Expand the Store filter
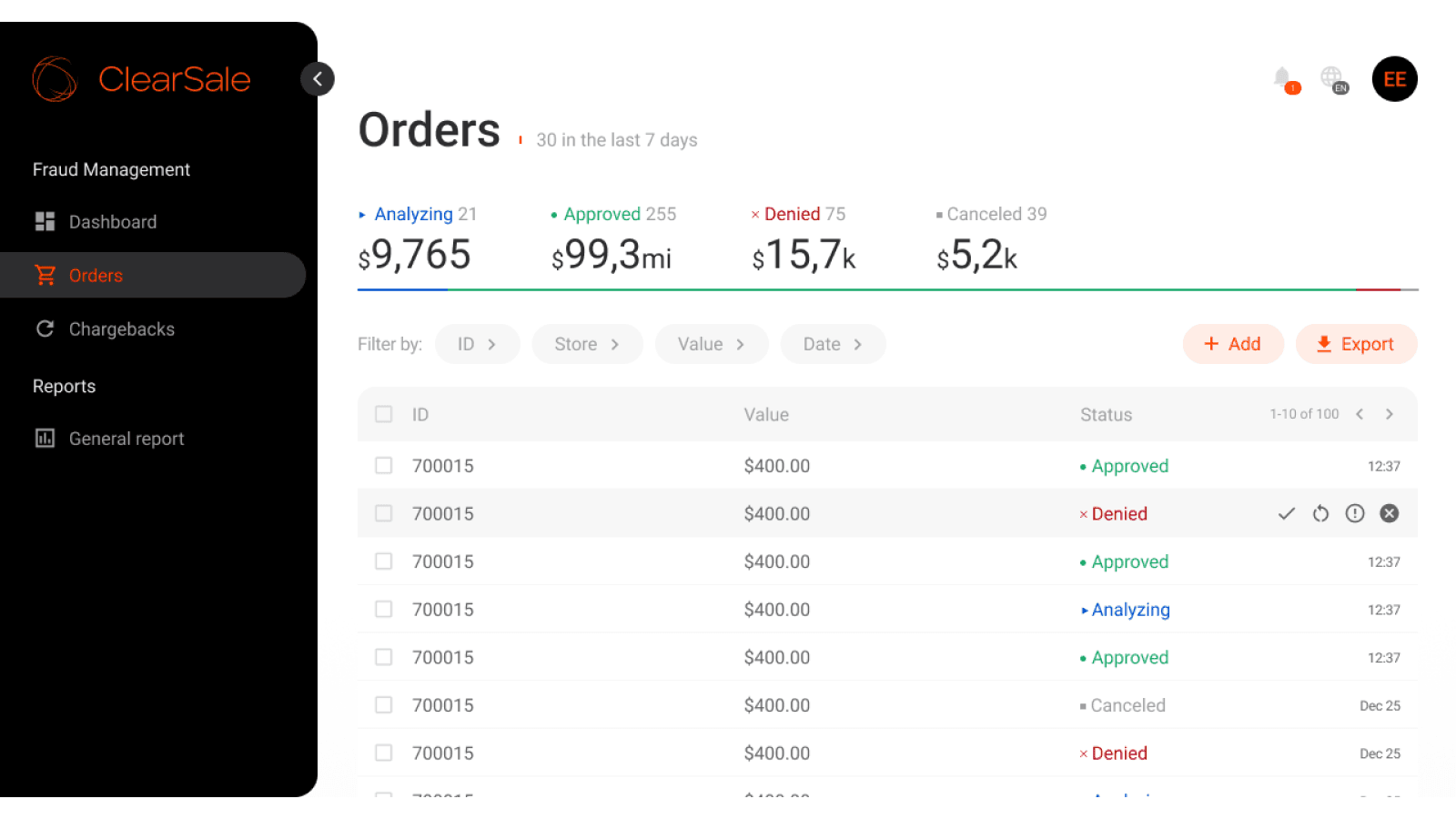This screenshot has width=1456, height=819. pos(587,344)
